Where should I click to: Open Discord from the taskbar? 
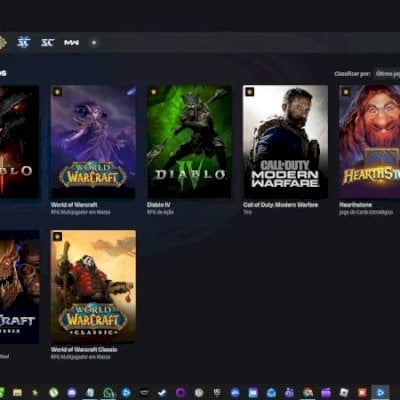(x=72, y=393)
